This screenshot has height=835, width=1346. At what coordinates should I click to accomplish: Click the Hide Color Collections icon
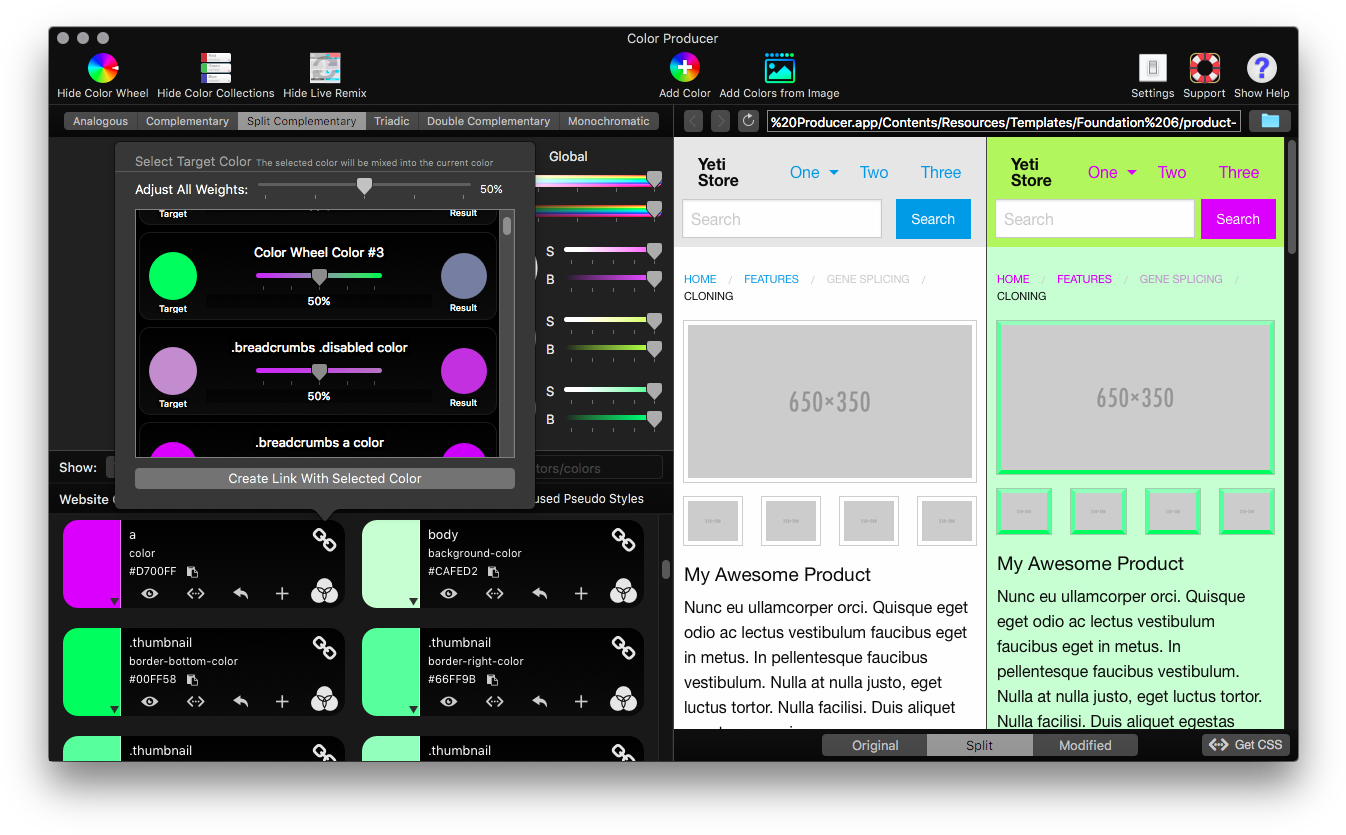(x=216, y=69)
